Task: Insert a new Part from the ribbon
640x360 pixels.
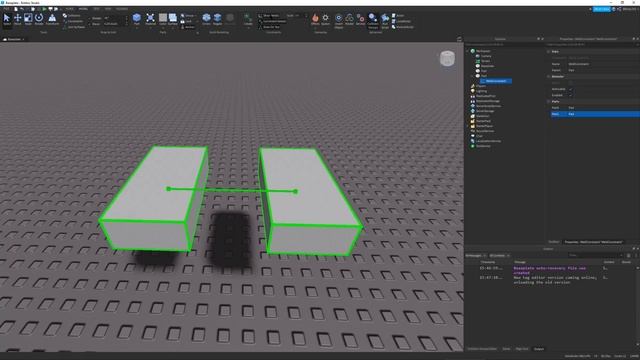Action: [x=136, y=19]
